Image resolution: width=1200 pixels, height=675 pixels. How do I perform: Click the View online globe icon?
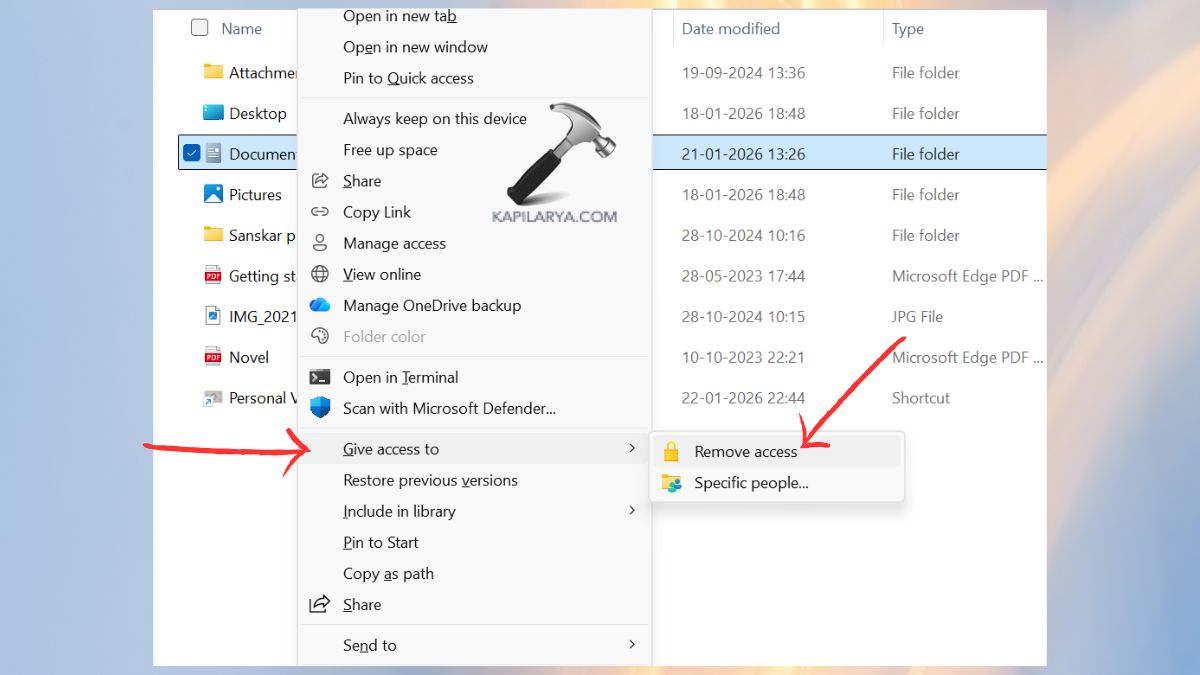click(320, 274)
